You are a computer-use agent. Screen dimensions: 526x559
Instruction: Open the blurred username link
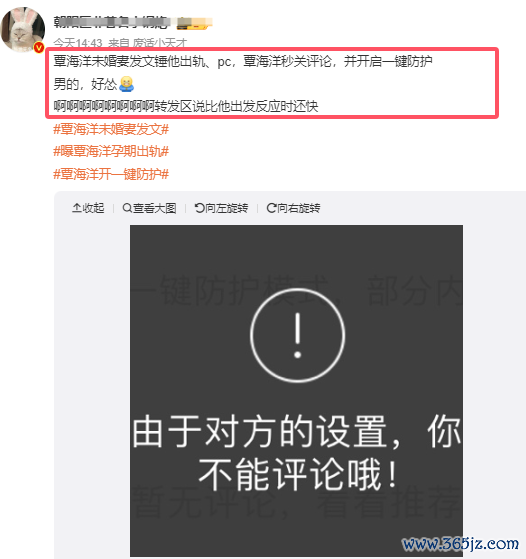111,22
